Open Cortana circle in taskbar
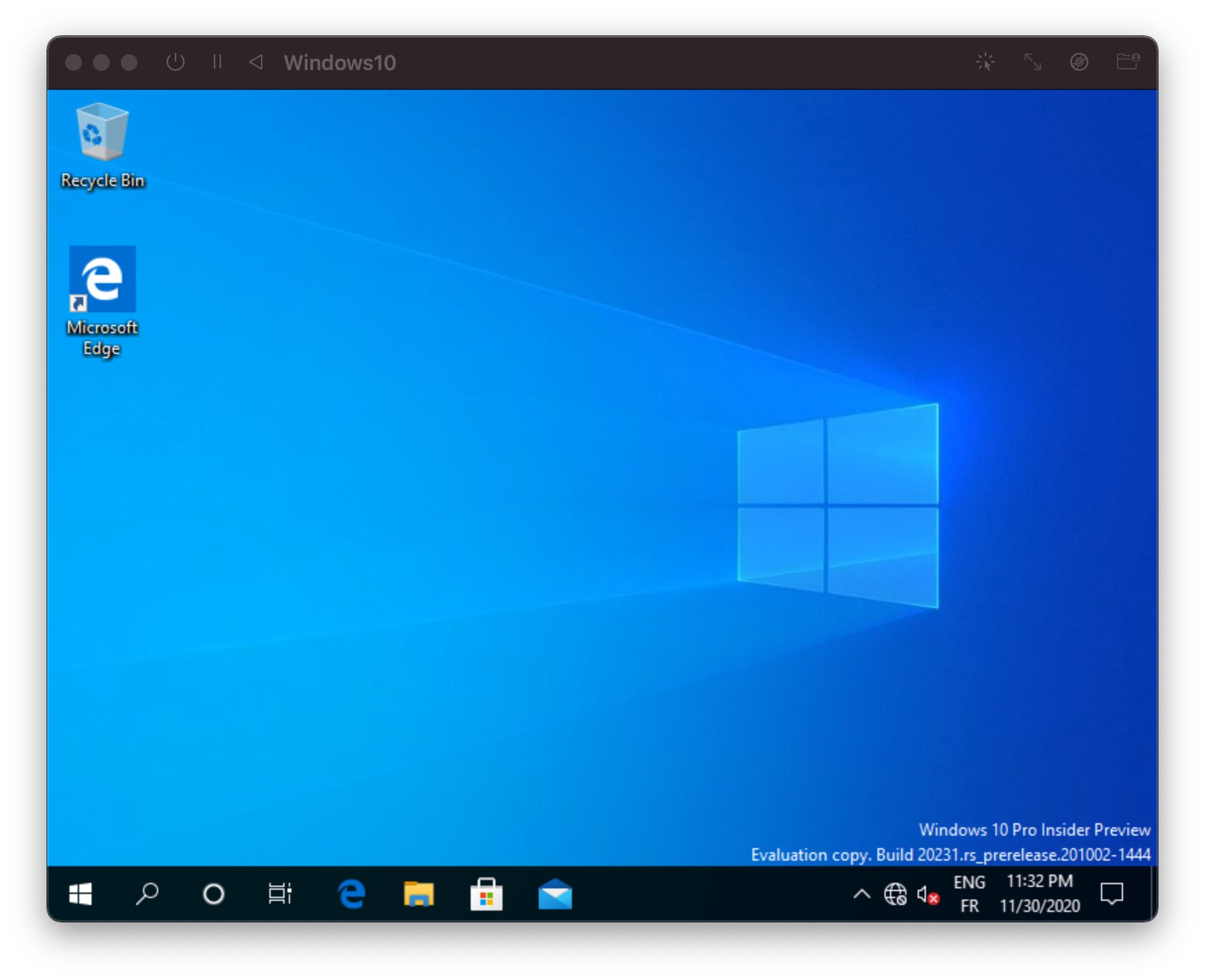 pos(214,894)
